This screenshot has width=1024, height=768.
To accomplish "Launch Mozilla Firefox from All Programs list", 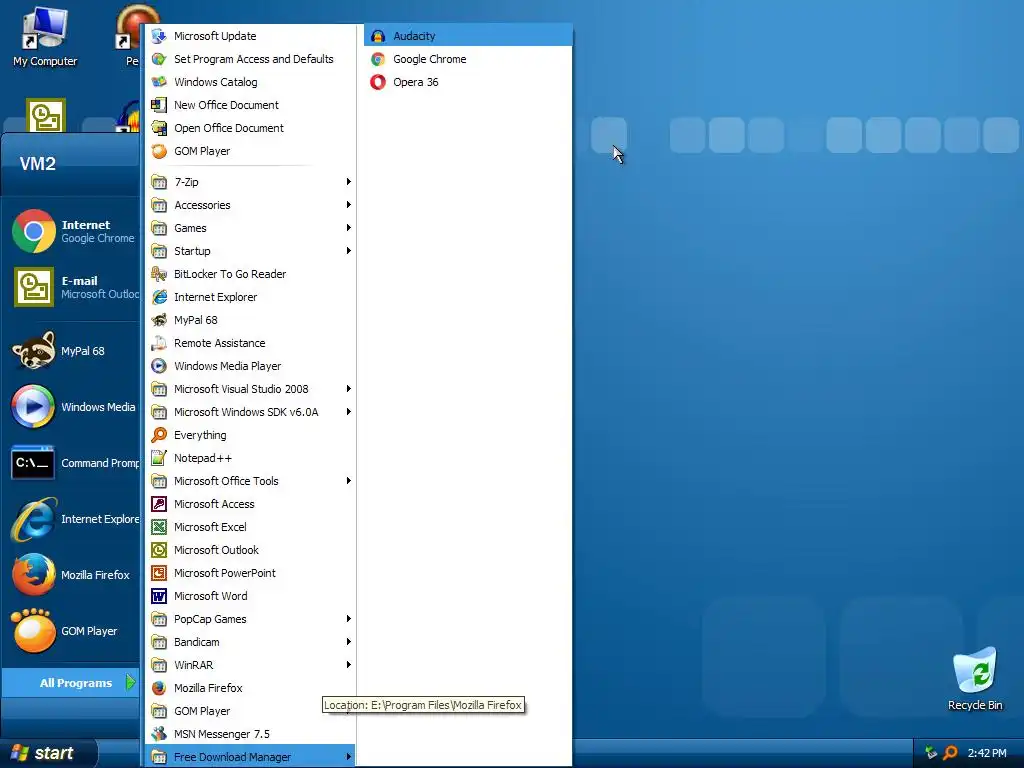I will 251,688.
